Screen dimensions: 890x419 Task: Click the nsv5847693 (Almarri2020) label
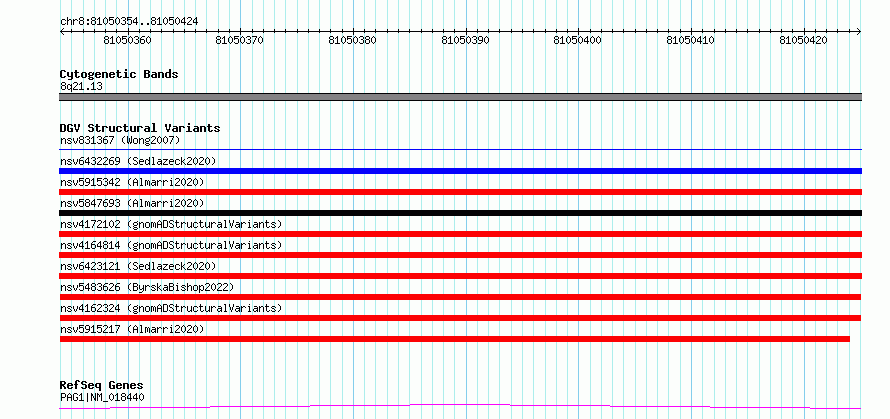point(132,203)
